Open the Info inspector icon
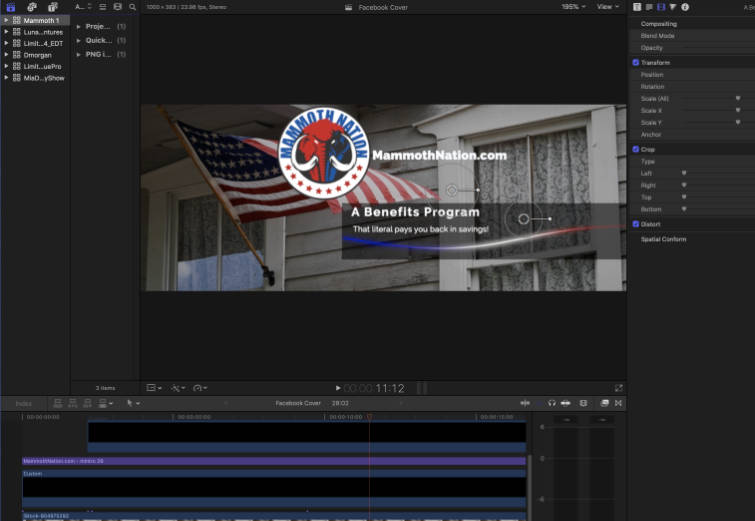Screen dimensions: 755x521 [x=685, y=7]
